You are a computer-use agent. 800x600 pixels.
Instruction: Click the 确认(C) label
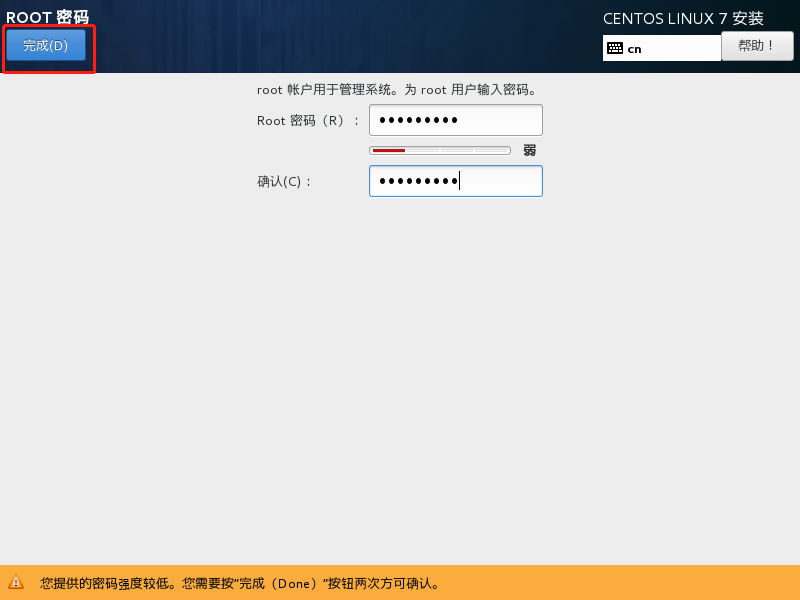(x=284, y=182)
